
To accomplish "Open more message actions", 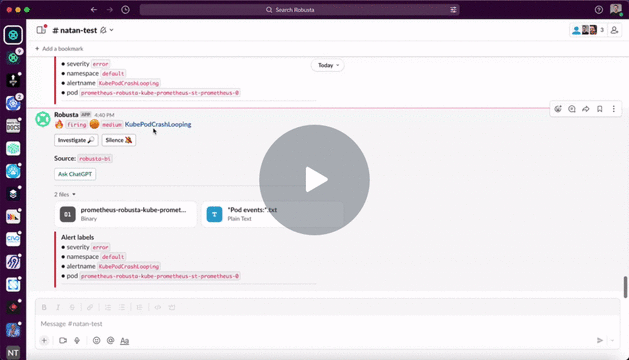I will [x=614, y=109].
